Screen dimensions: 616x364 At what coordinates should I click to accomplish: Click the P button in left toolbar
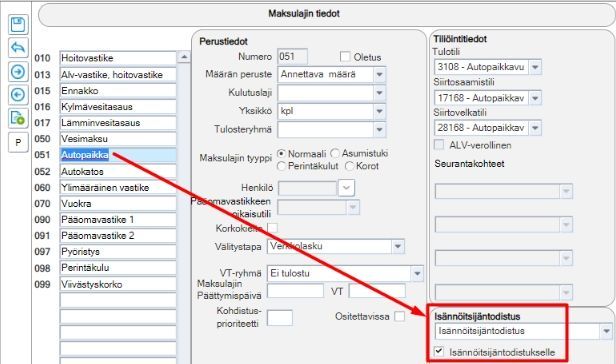coord(18,142)
